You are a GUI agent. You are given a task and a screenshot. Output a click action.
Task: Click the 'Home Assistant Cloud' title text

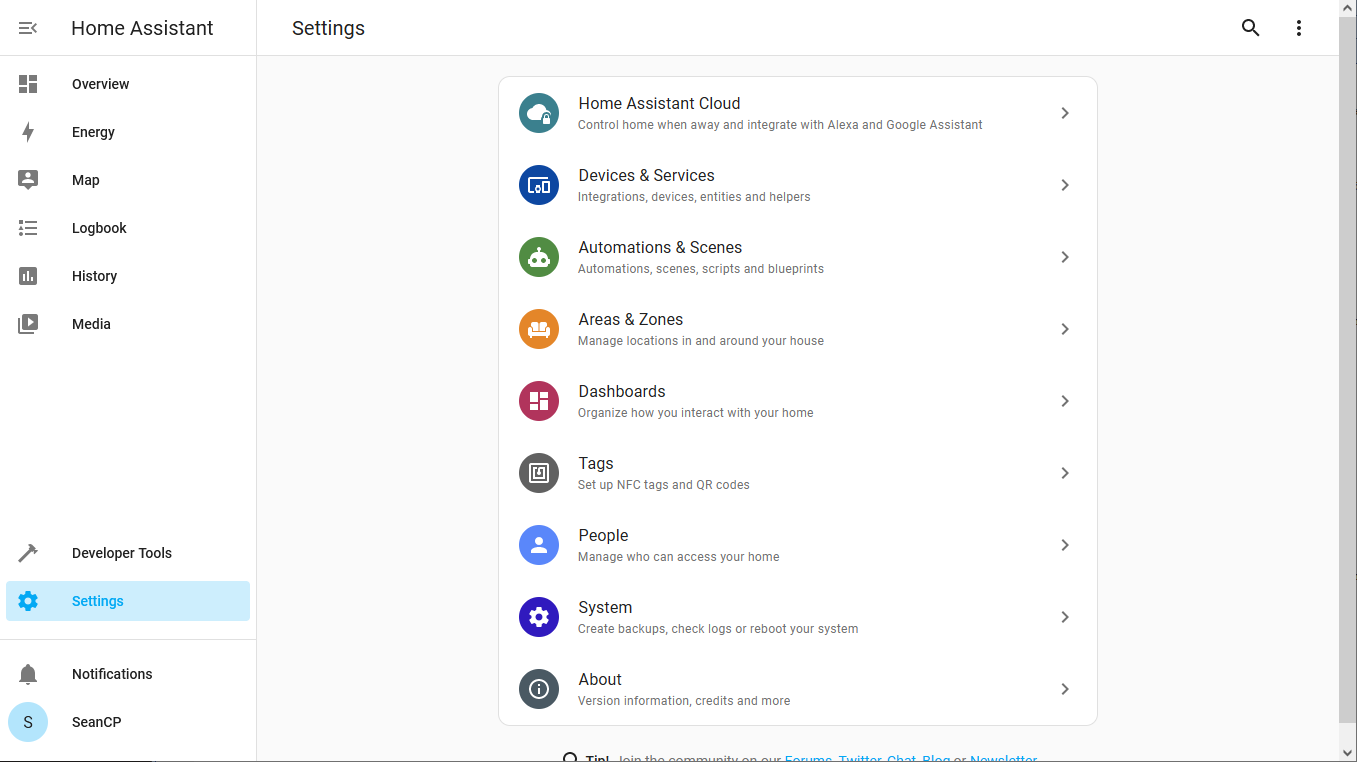(659, 103)
